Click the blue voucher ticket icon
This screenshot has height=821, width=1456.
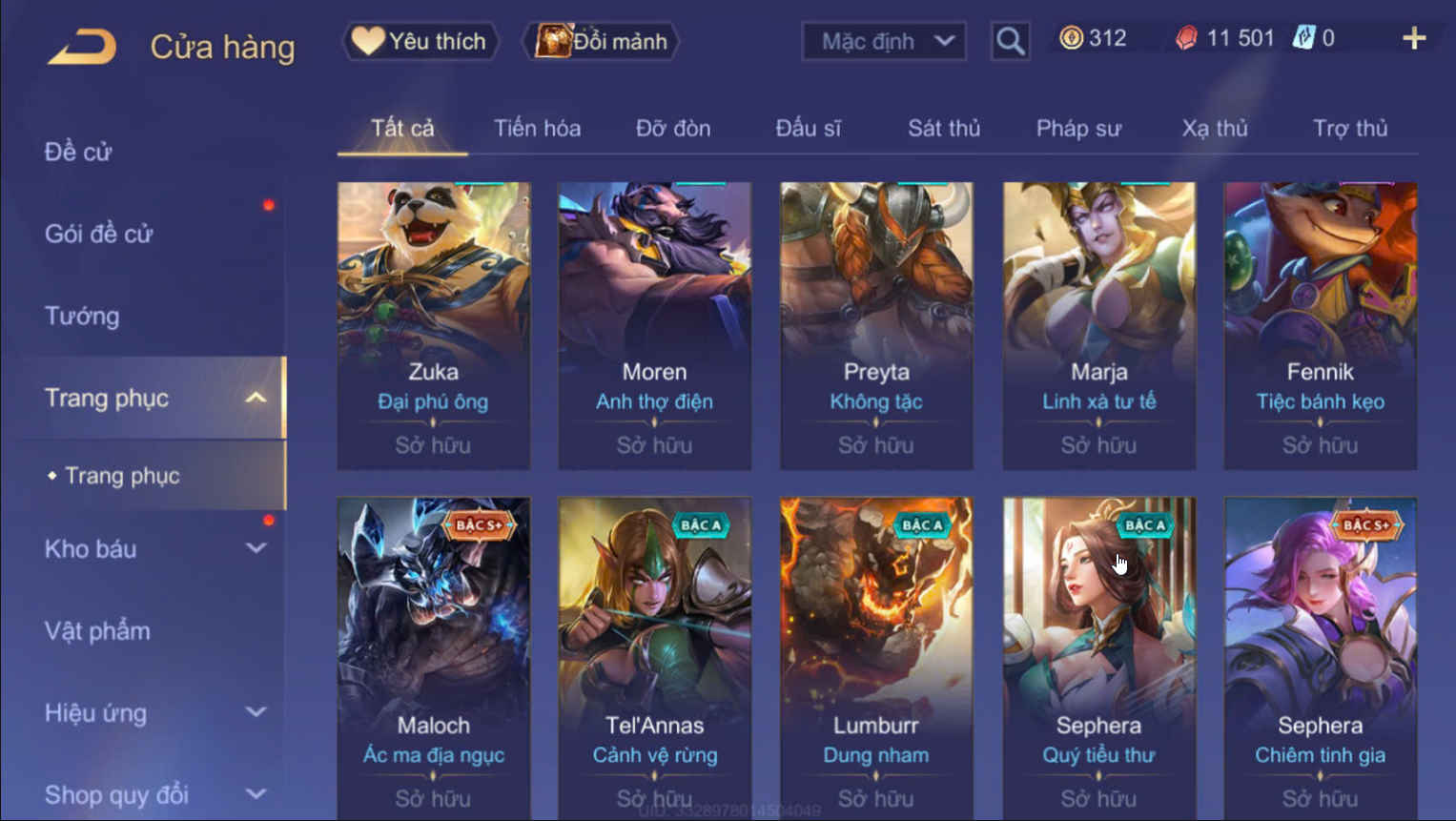click(x=1302, y=38)
